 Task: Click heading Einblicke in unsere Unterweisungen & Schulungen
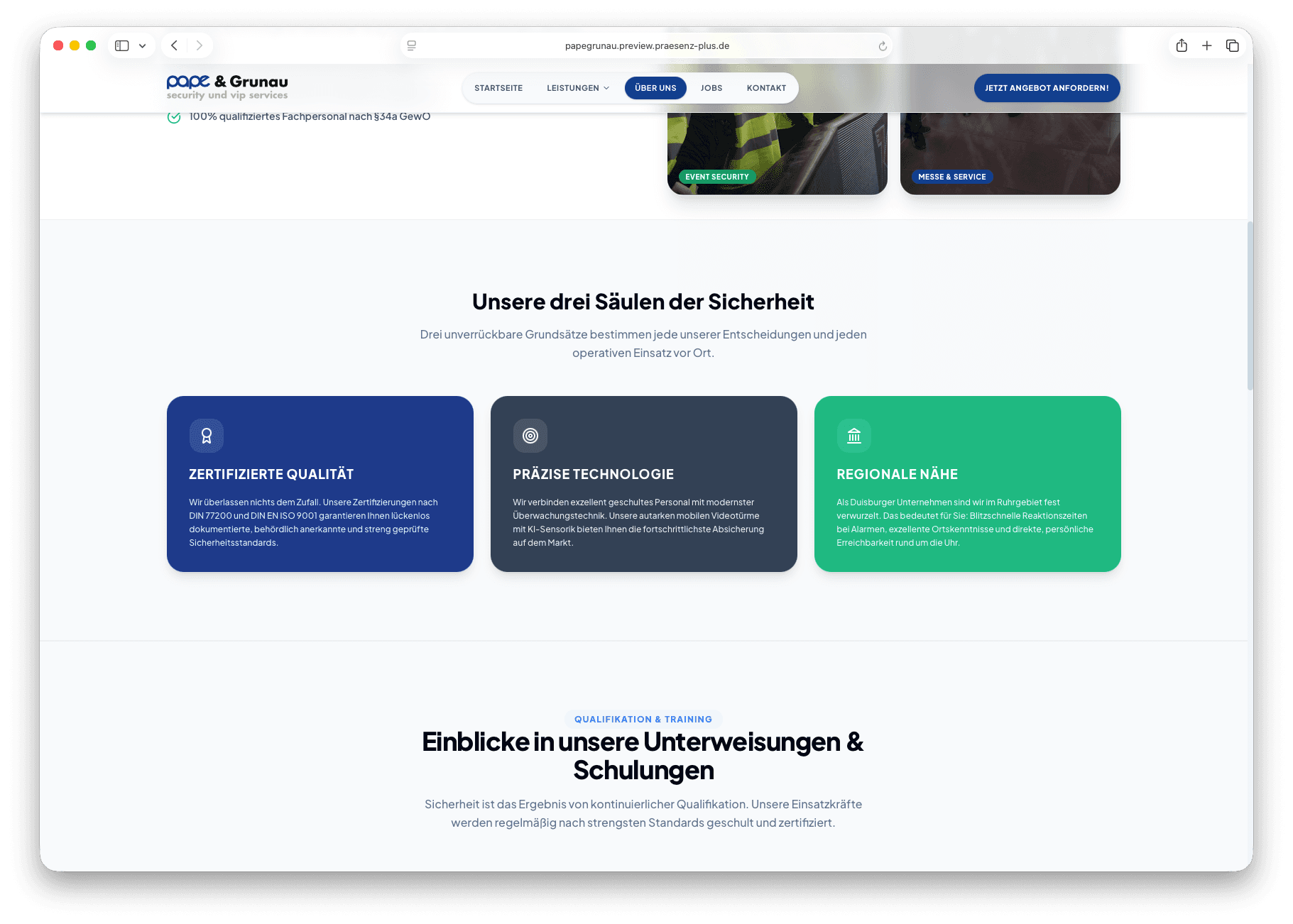(x=643, y=756)
